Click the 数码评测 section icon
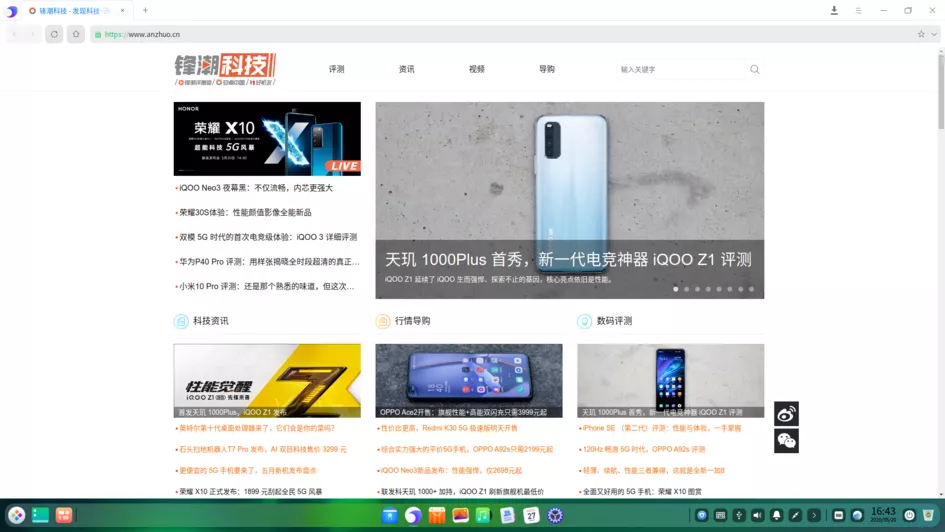 click(x=584, y=321)
